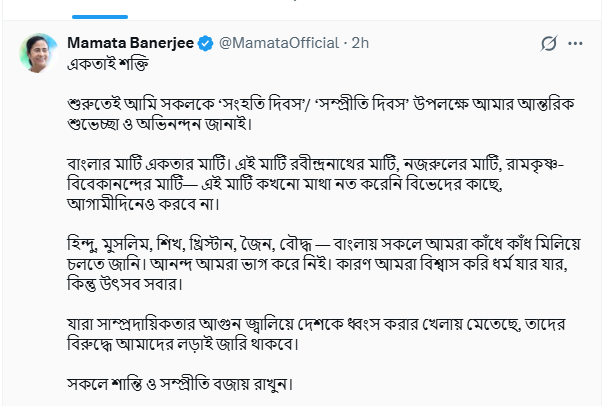
Task: Open the post via the 2h timestamp
Action: click(x=361, y=44)
